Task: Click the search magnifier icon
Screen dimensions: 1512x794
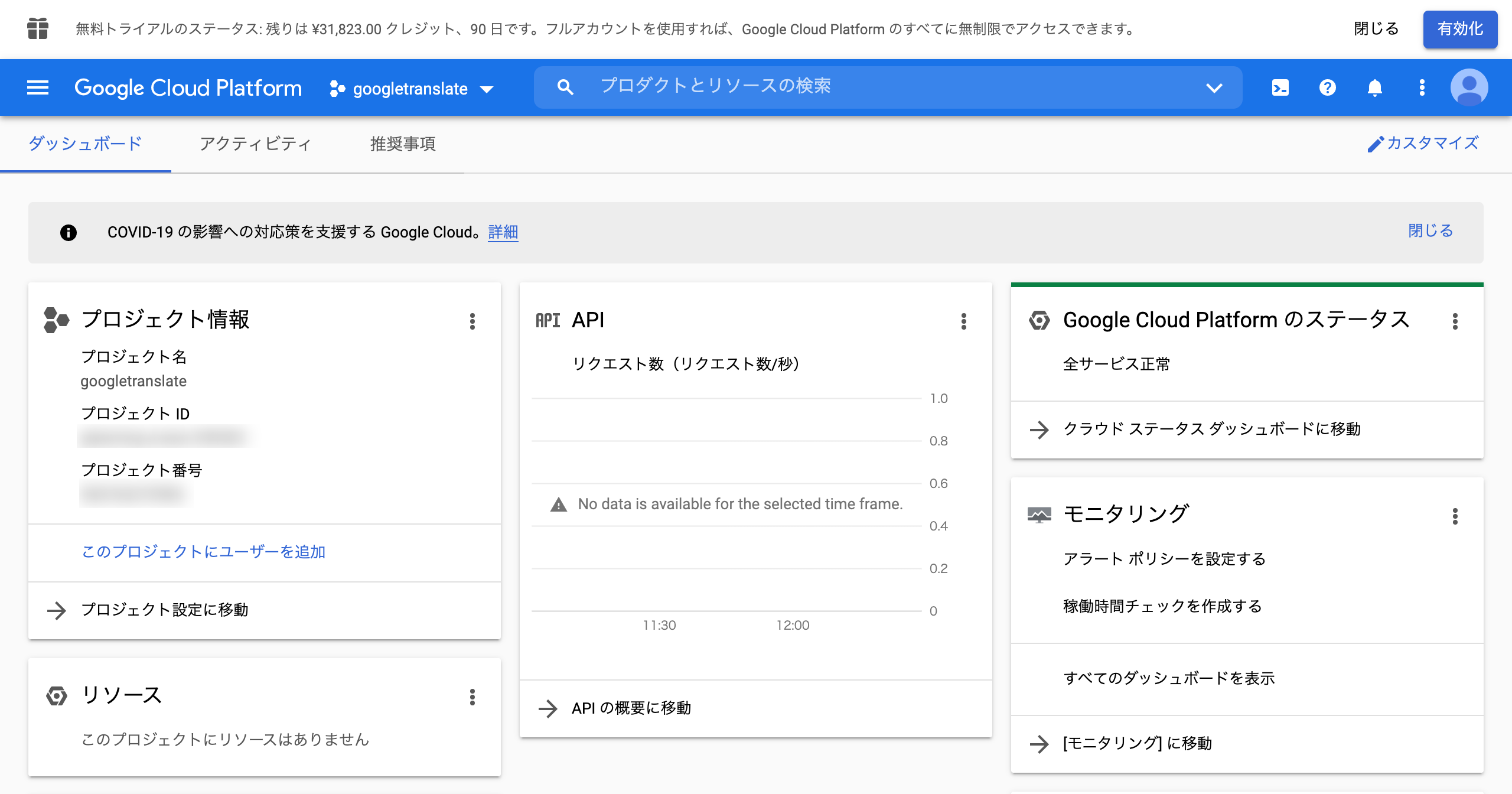Action: click(x=565, y=87)
